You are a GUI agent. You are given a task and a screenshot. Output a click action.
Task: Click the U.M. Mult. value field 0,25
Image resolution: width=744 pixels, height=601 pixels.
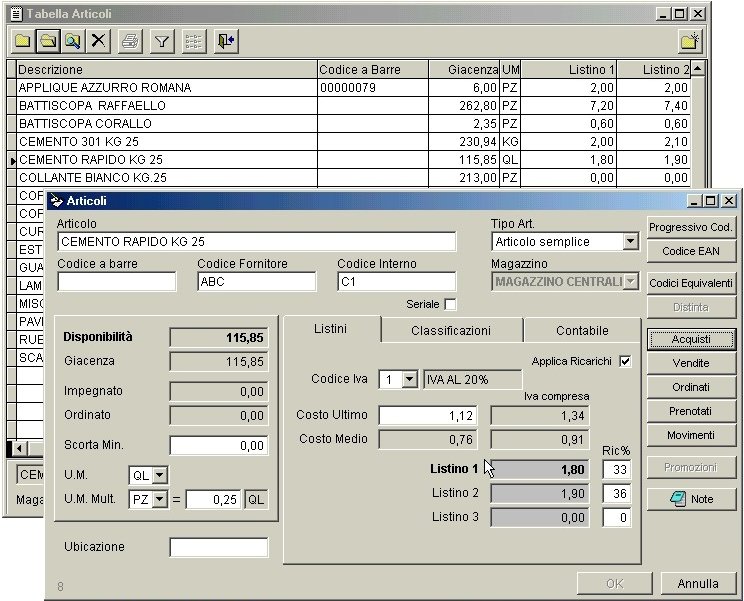[213, 499]
